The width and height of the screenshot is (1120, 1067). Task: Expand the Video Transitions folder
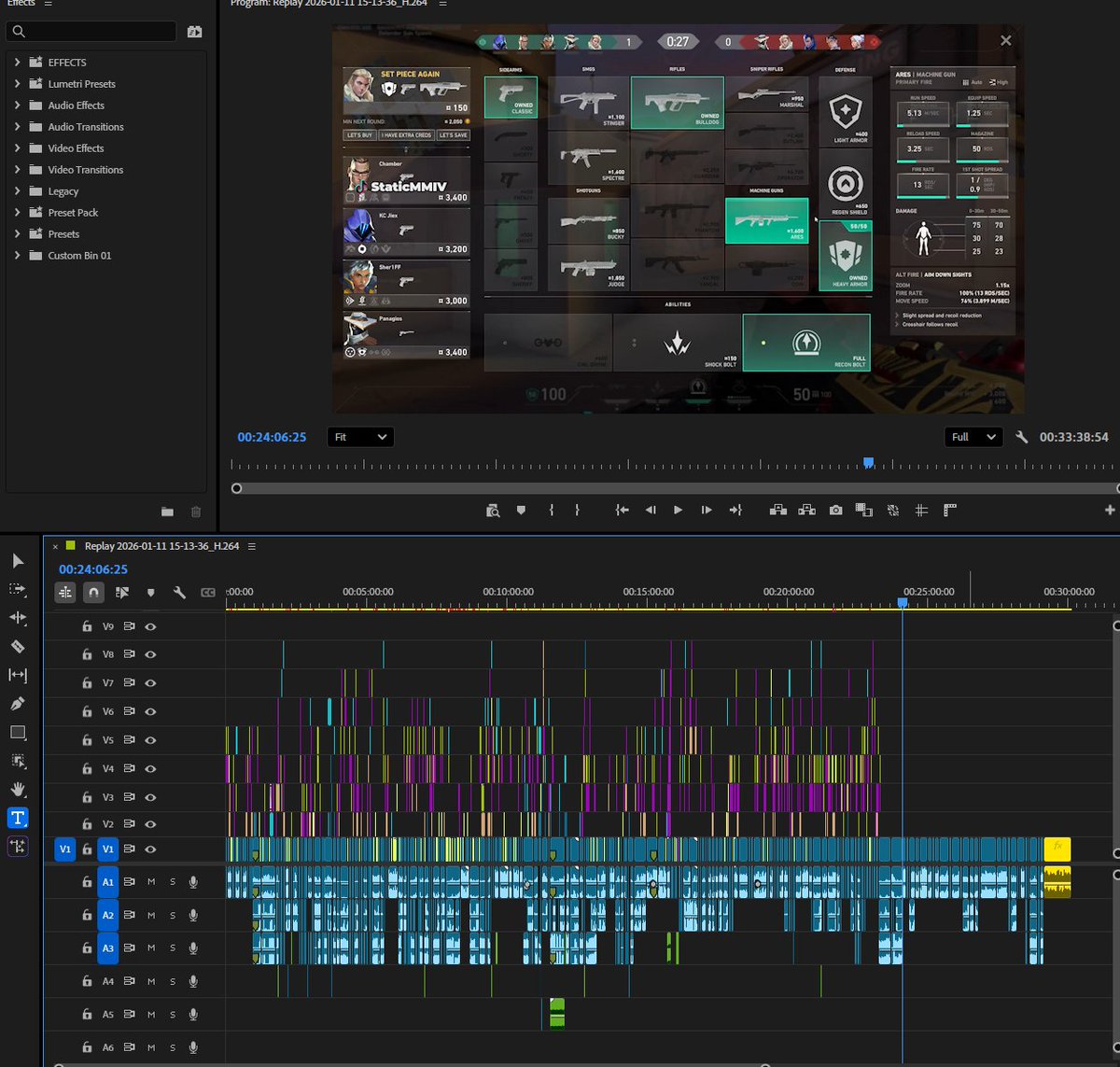pyautogui.click(x=17, y=169)
